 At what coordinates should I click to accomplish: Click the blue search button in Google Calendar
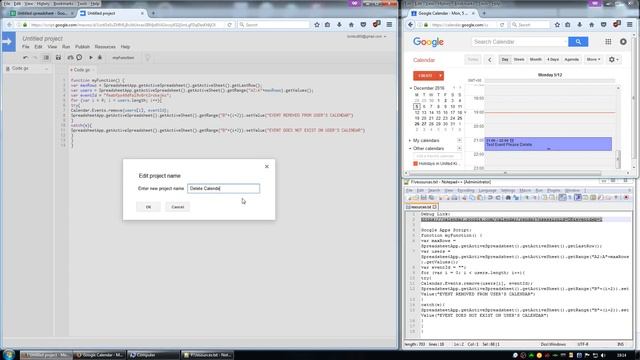click(578, 42)
